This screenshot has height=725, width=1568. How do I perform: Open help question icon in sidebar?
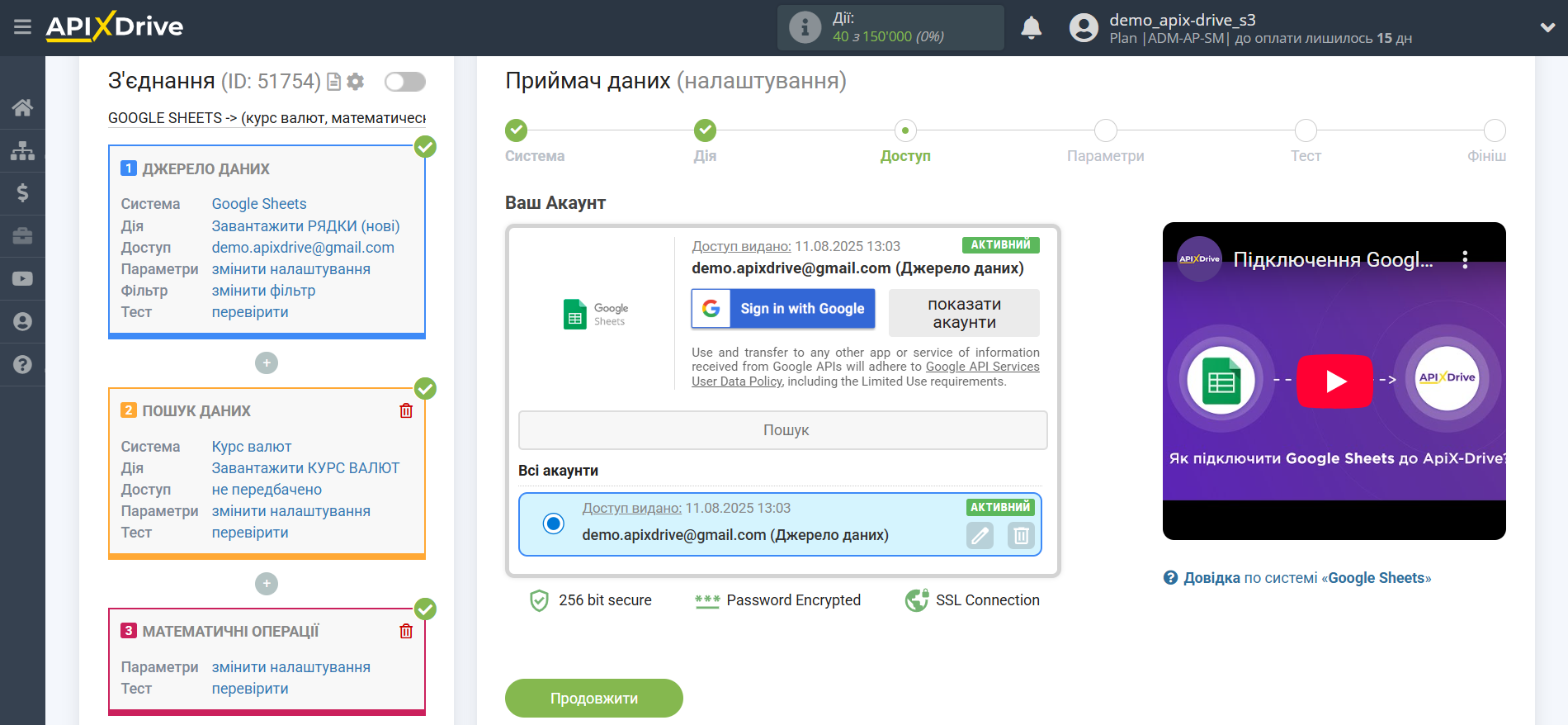click(22, 364)
